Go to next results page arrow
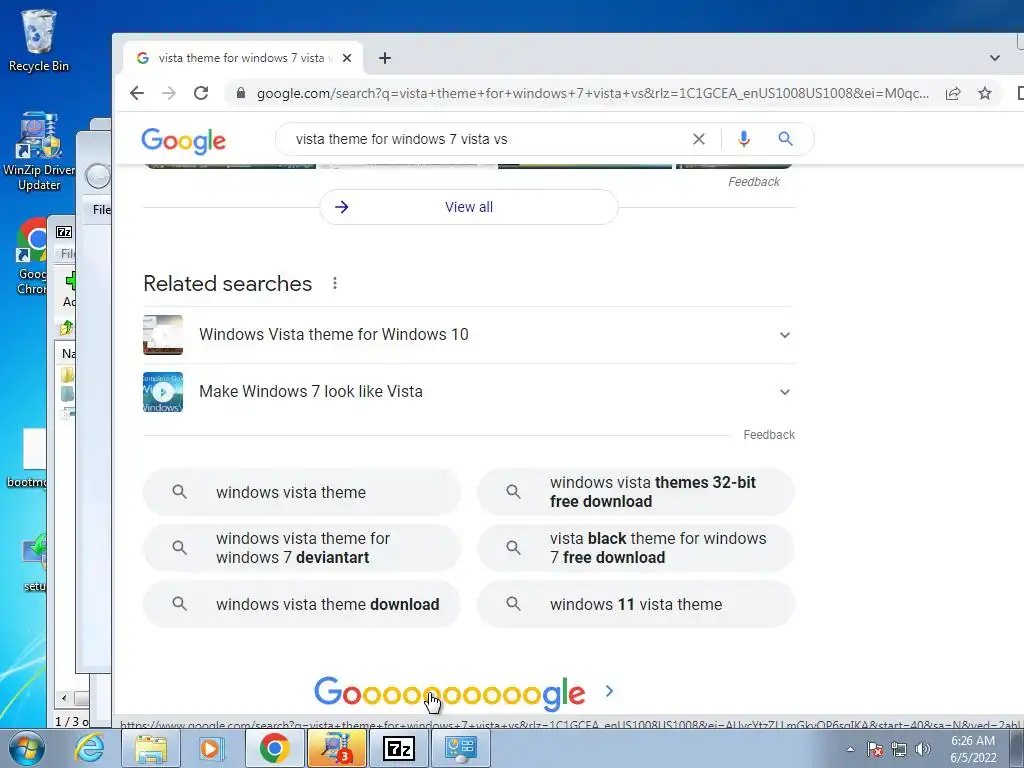The width and height of the screenshot is (1024, 768). coord(609,691)
